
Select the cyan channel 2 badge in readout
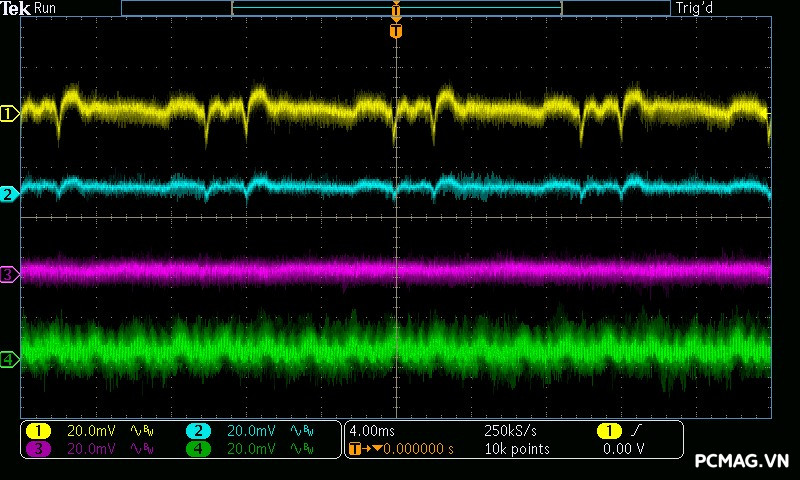coord(198,430)
